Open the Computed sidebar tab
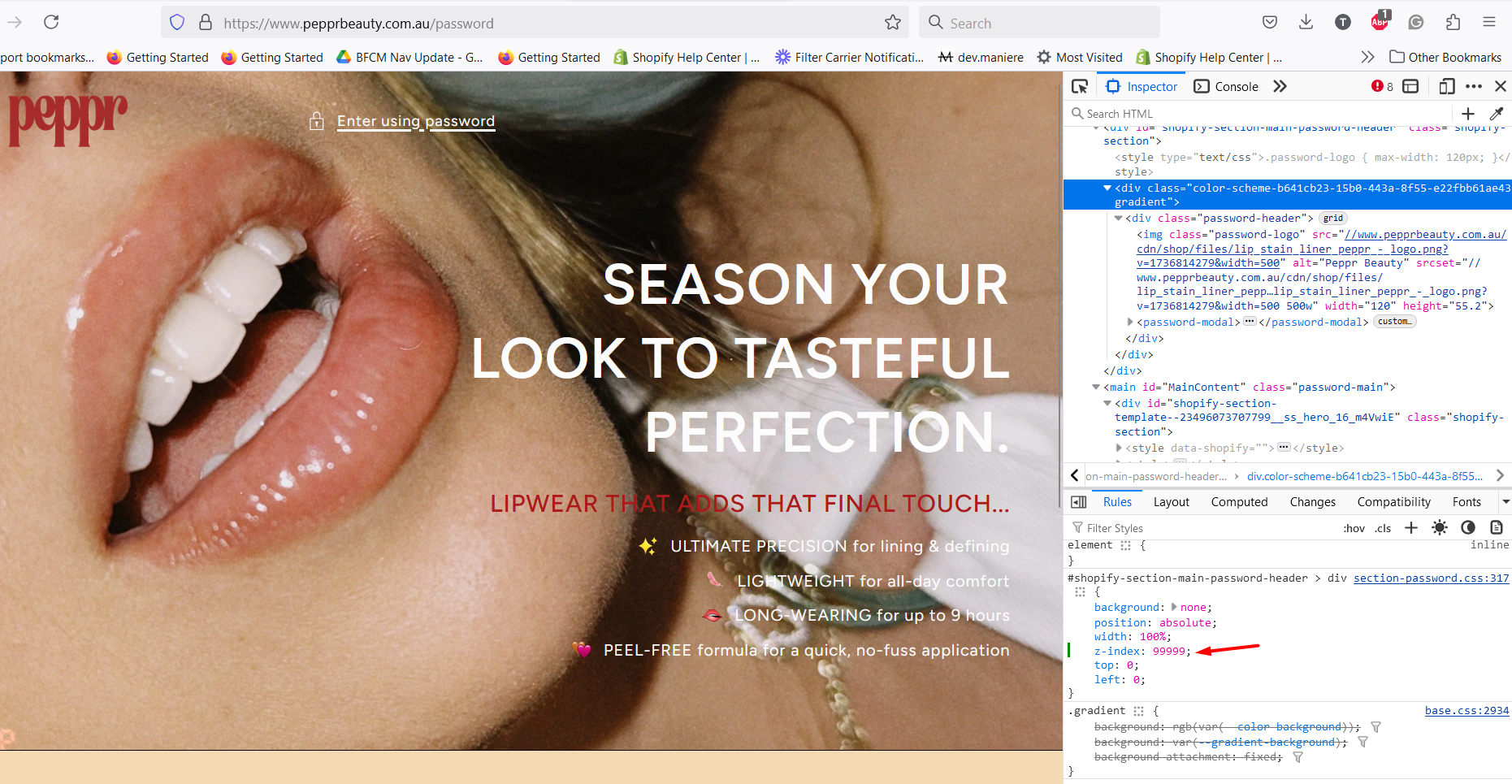This screenshot has height=784, width=1512. click(x=1239, y=502)
